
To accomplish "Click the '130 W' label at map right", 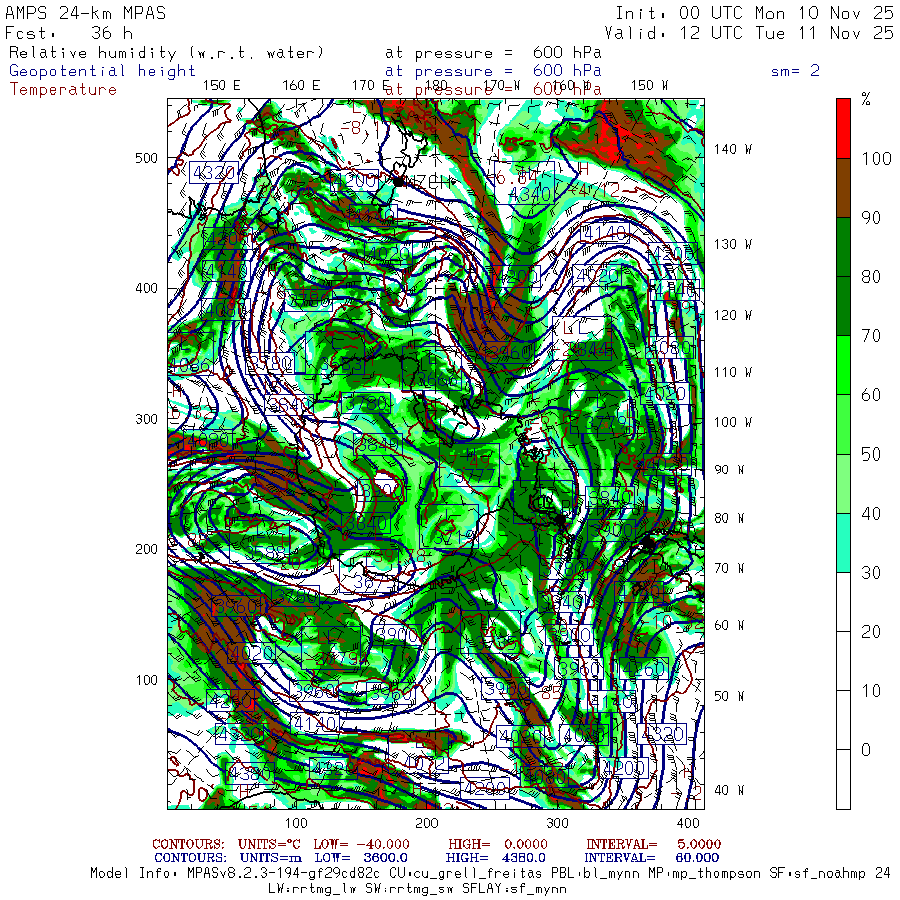I will tap(733, 245).
